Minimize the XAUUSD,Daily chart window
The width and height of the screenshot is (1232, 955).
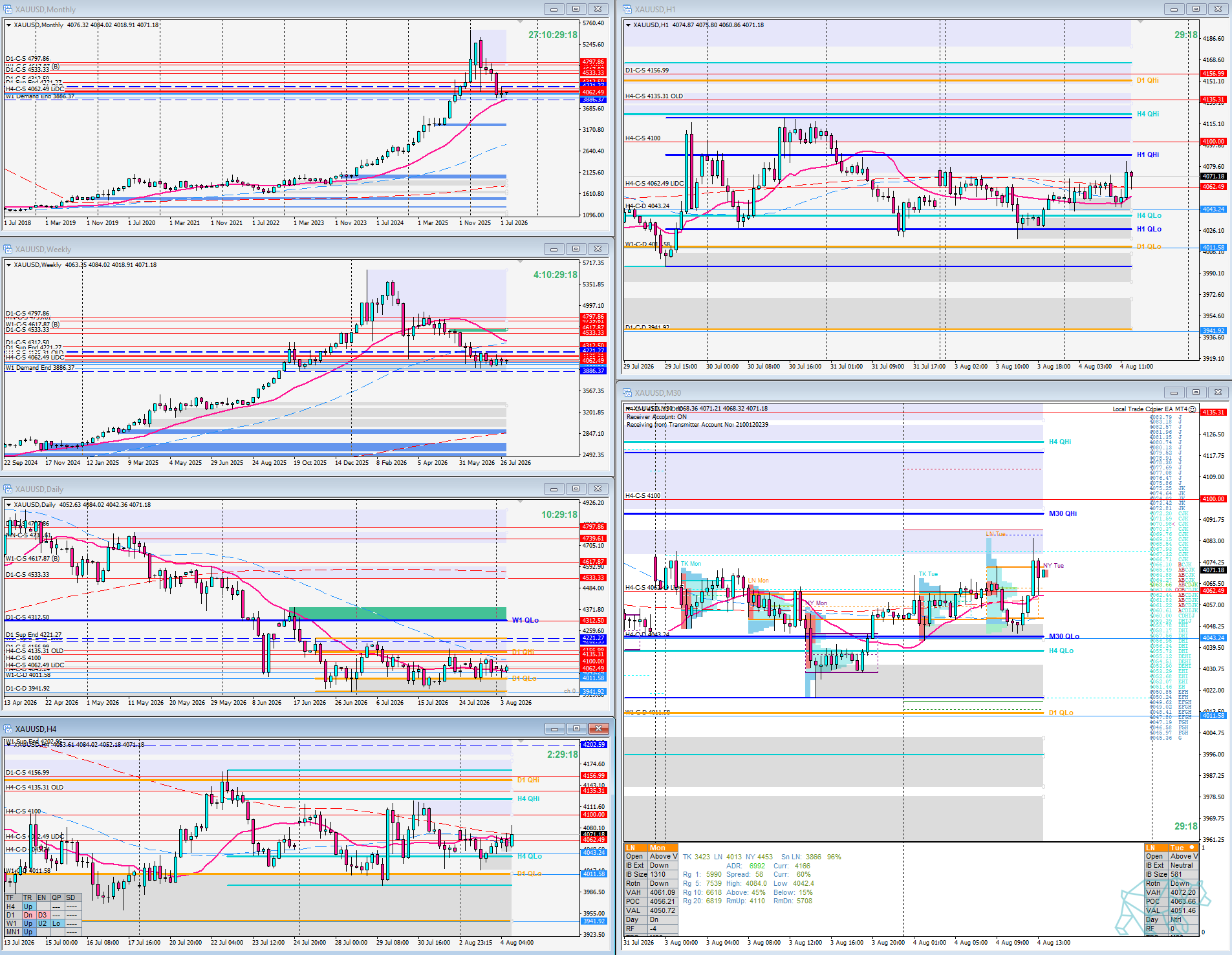pos(554,489)
